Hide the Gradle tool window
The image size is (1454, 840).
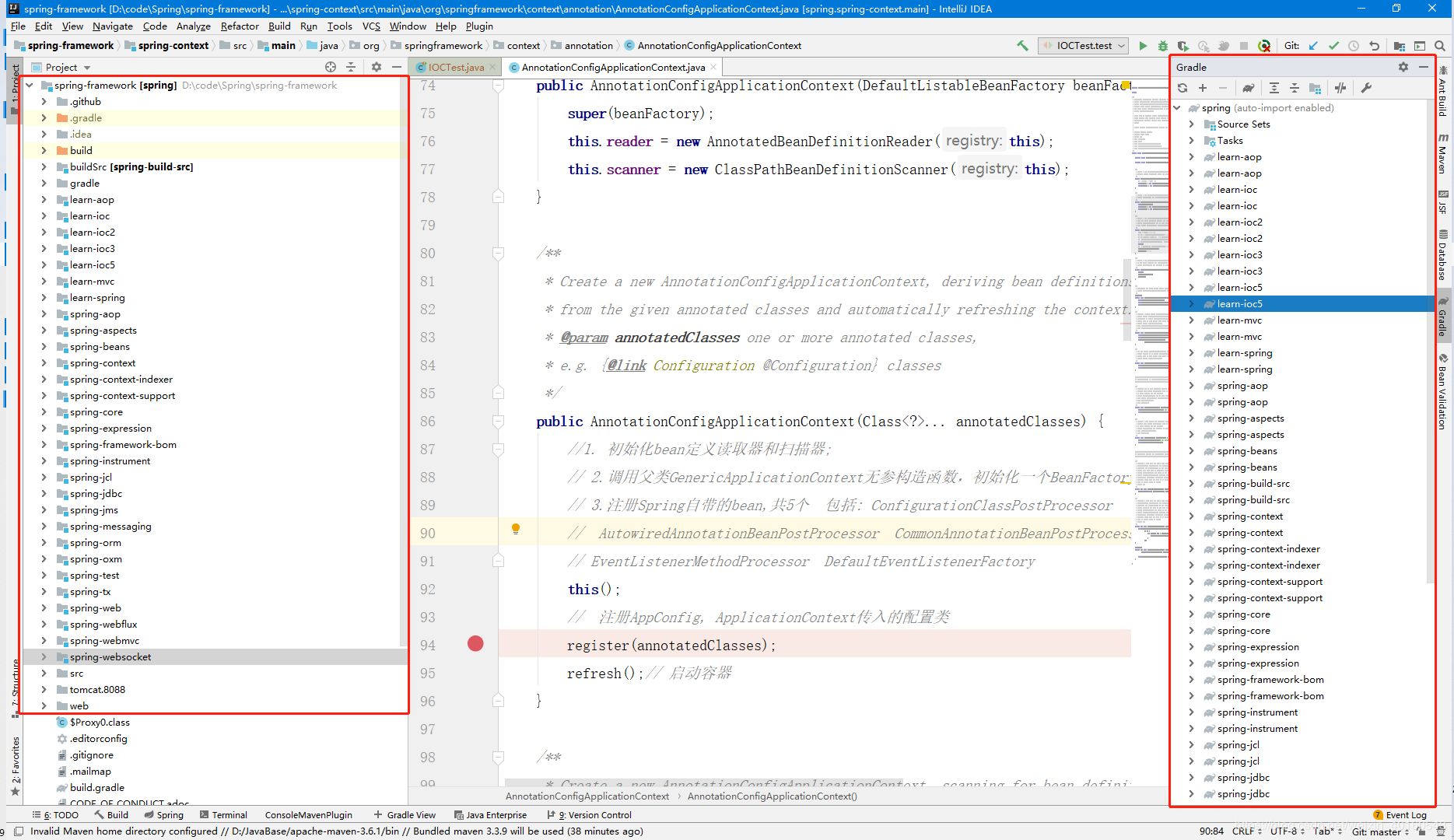pos(1424,67)
